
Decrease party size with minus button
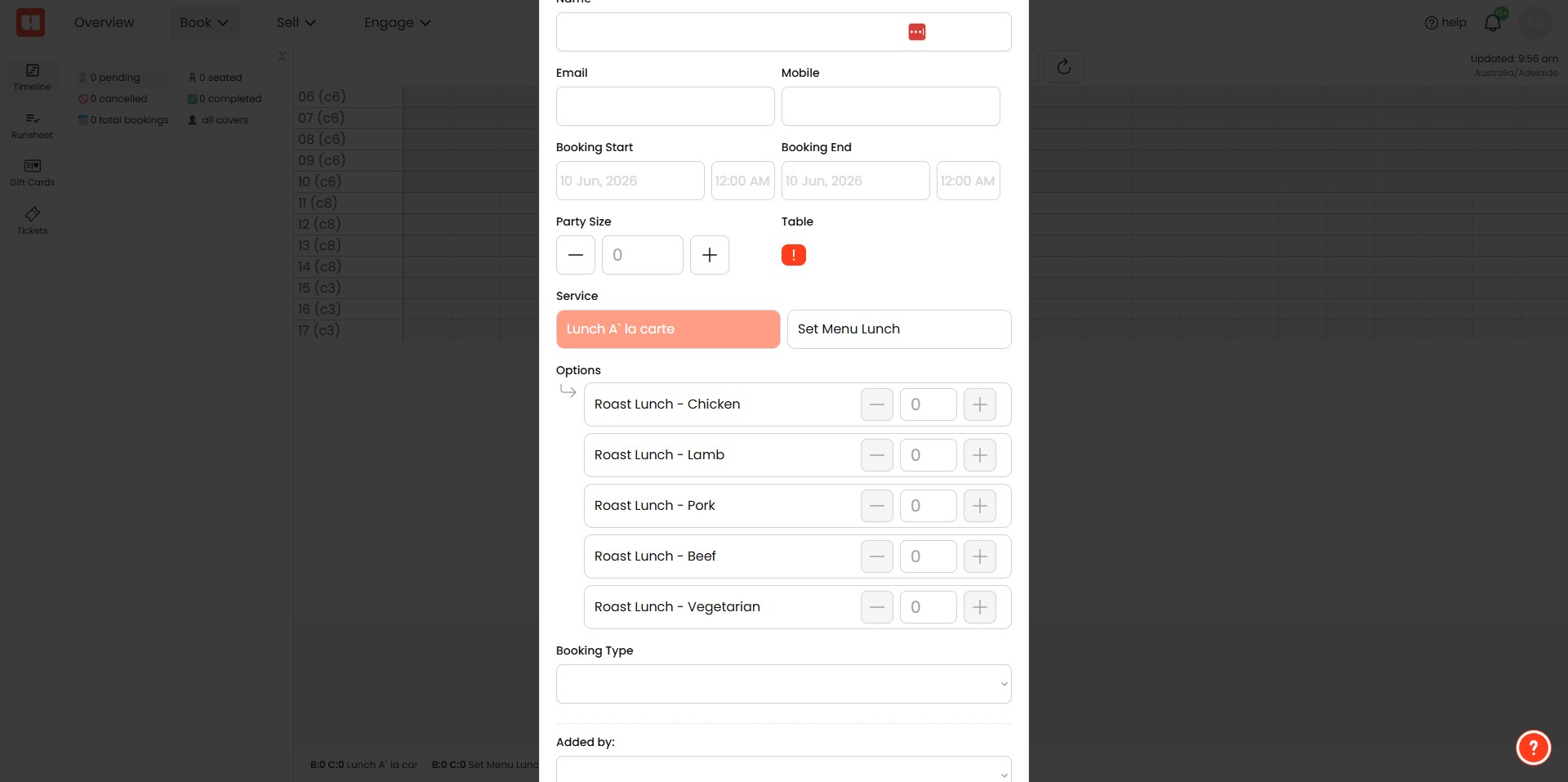coord(576,255)
